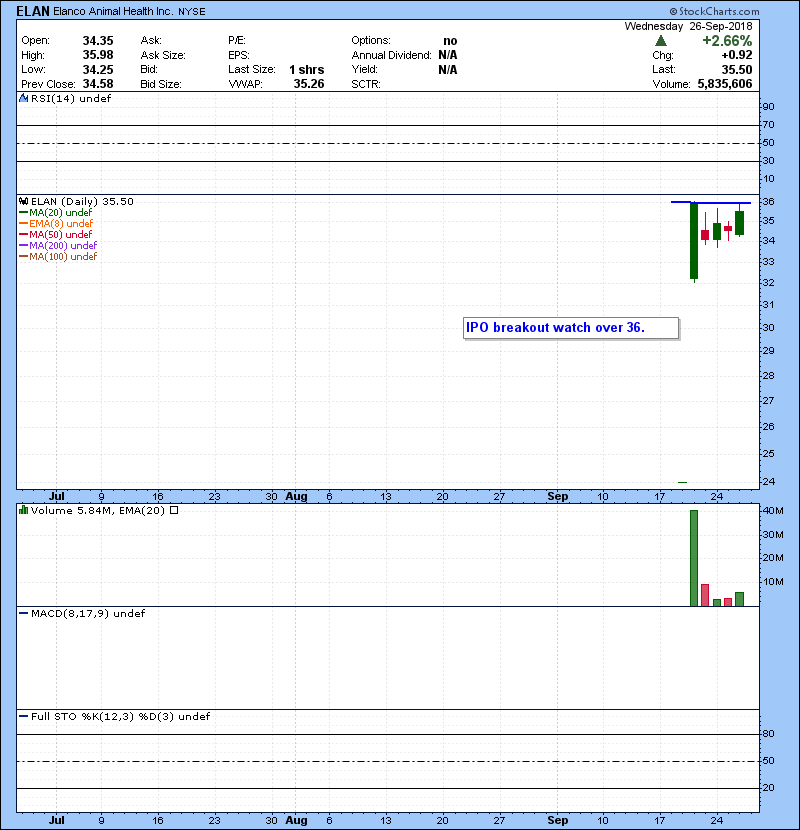Click the 80 label on the stochastic axis
Viewport: 800px width, 830px height.
point(768,734)
